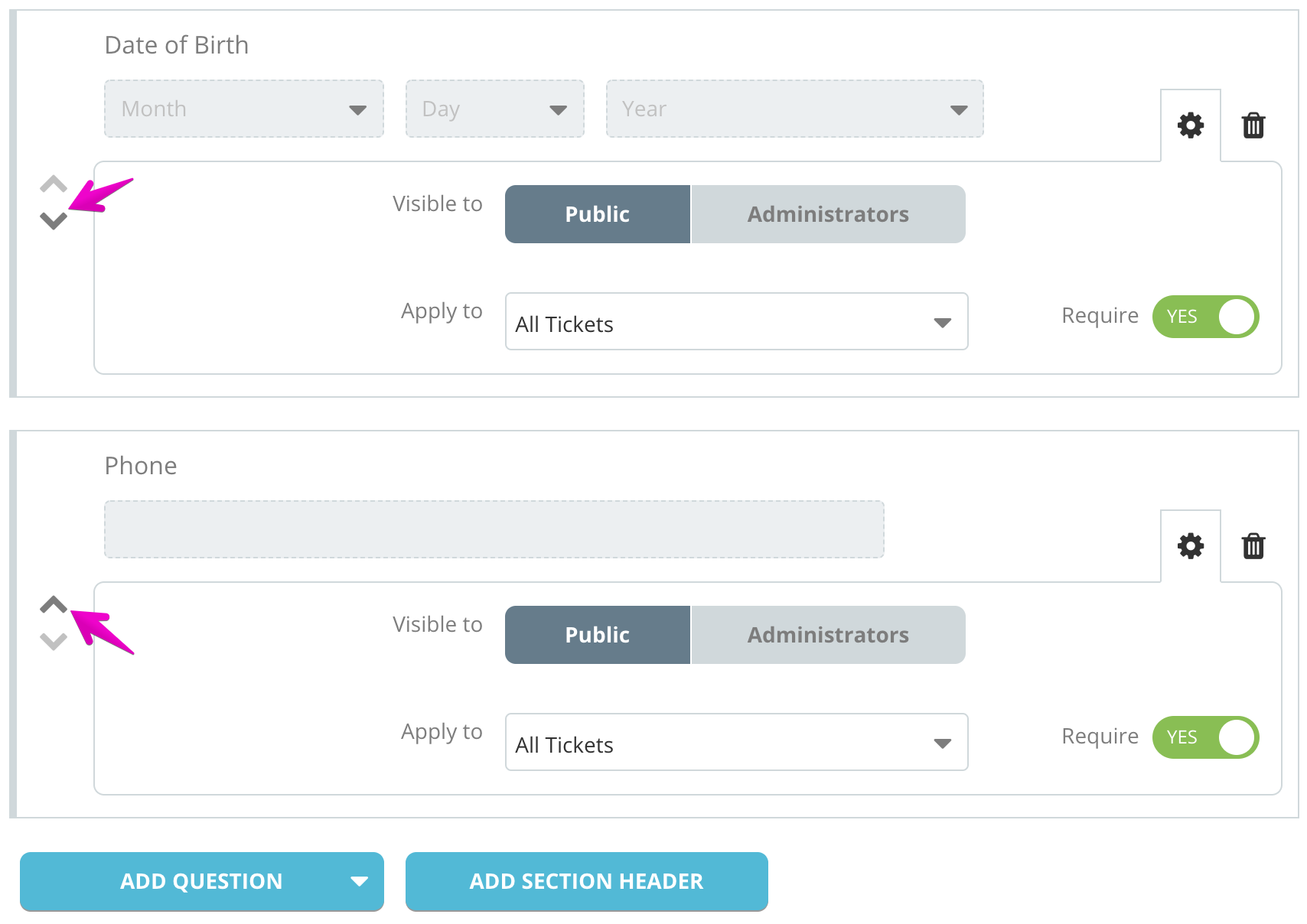Delete the Date of Birth question
1307x924 pixels.
point(1253,125)
